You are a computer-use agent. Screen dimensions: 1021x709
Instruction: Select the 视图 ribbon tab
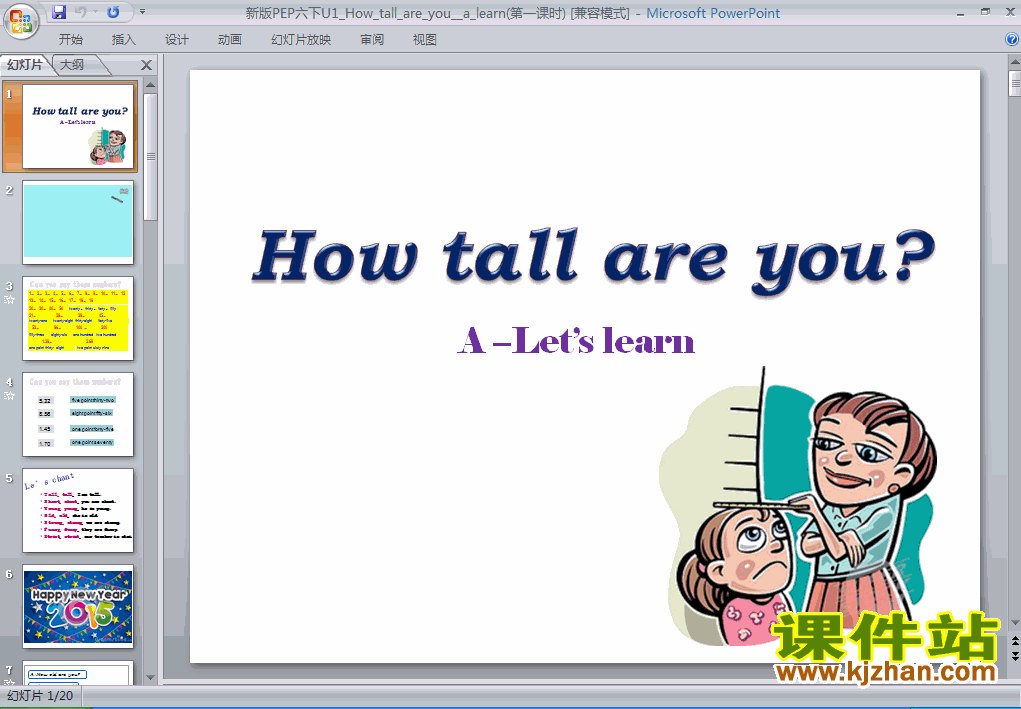click(x=425, y=40)
